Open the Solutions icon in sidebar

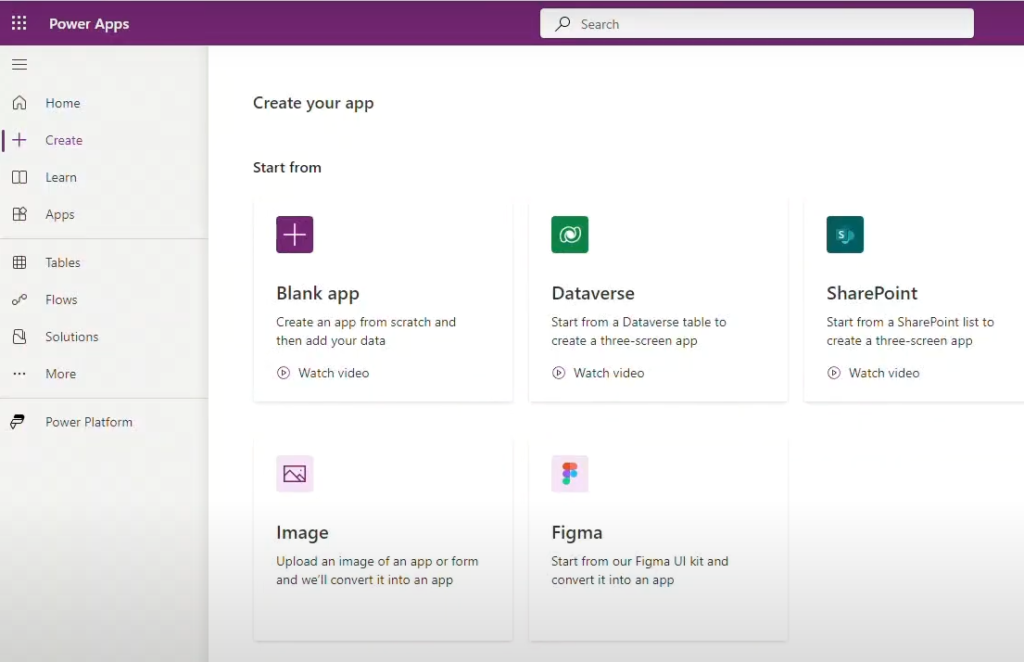point(20,337)
